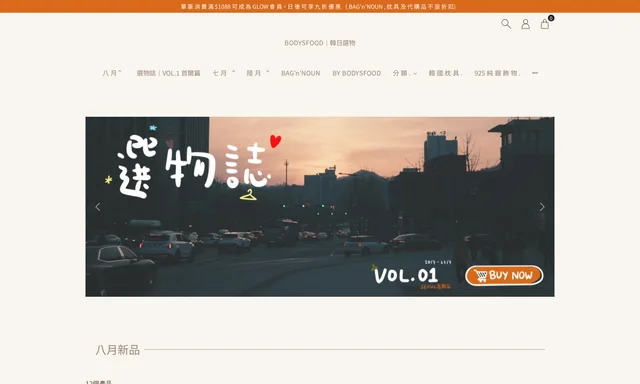Open the BY BODYSFOOD menu item
640x384 pixels.
pyautogui.click(x=356, y=73)
